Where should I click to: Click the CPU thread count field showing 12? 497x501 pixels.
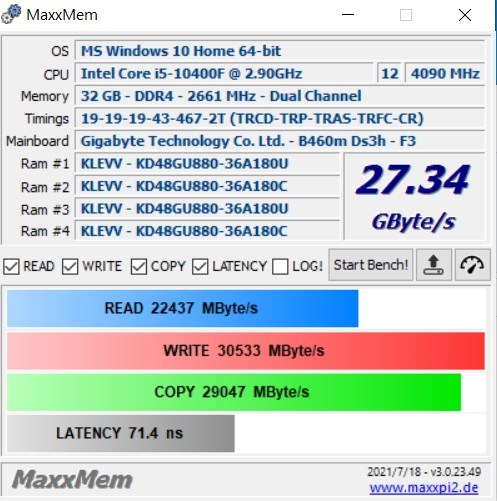390,73
